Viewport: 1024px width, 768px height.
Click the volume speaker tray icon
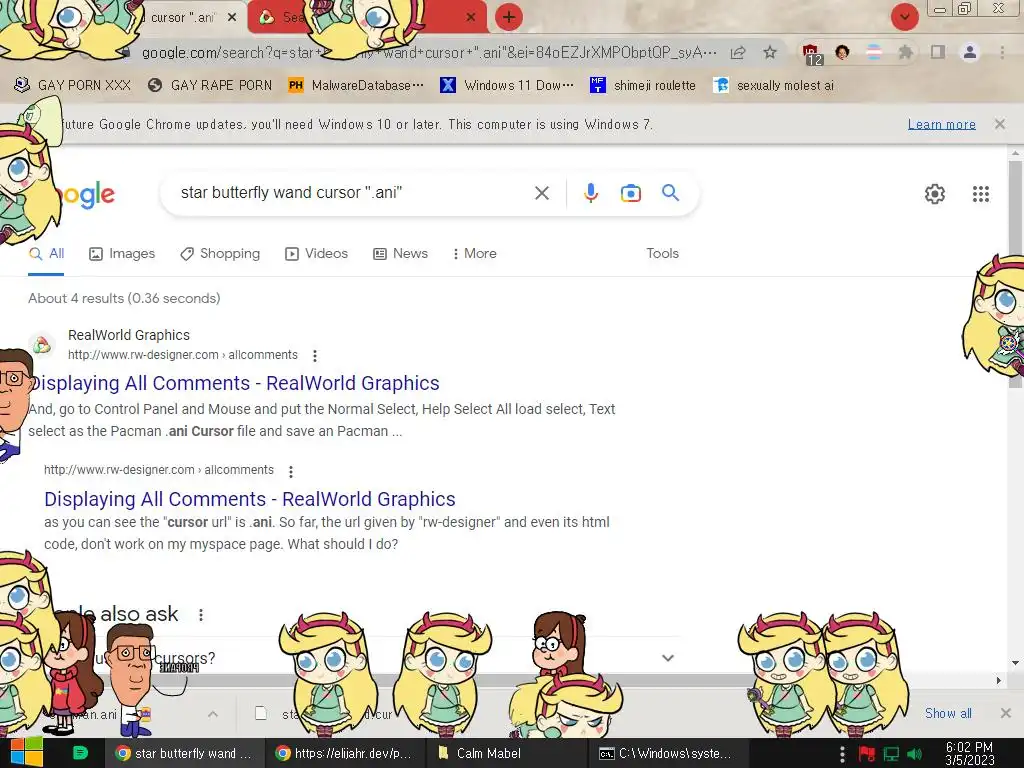point(915,754)
